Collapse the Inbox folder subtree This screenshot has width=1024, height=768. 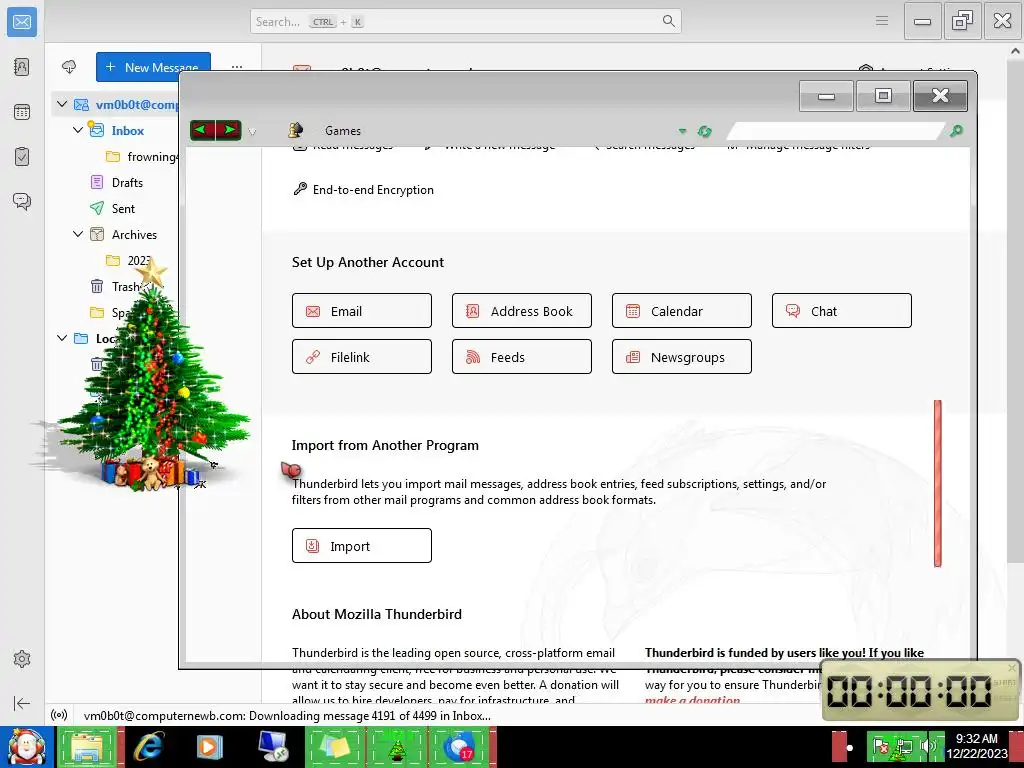click(78, 130)
